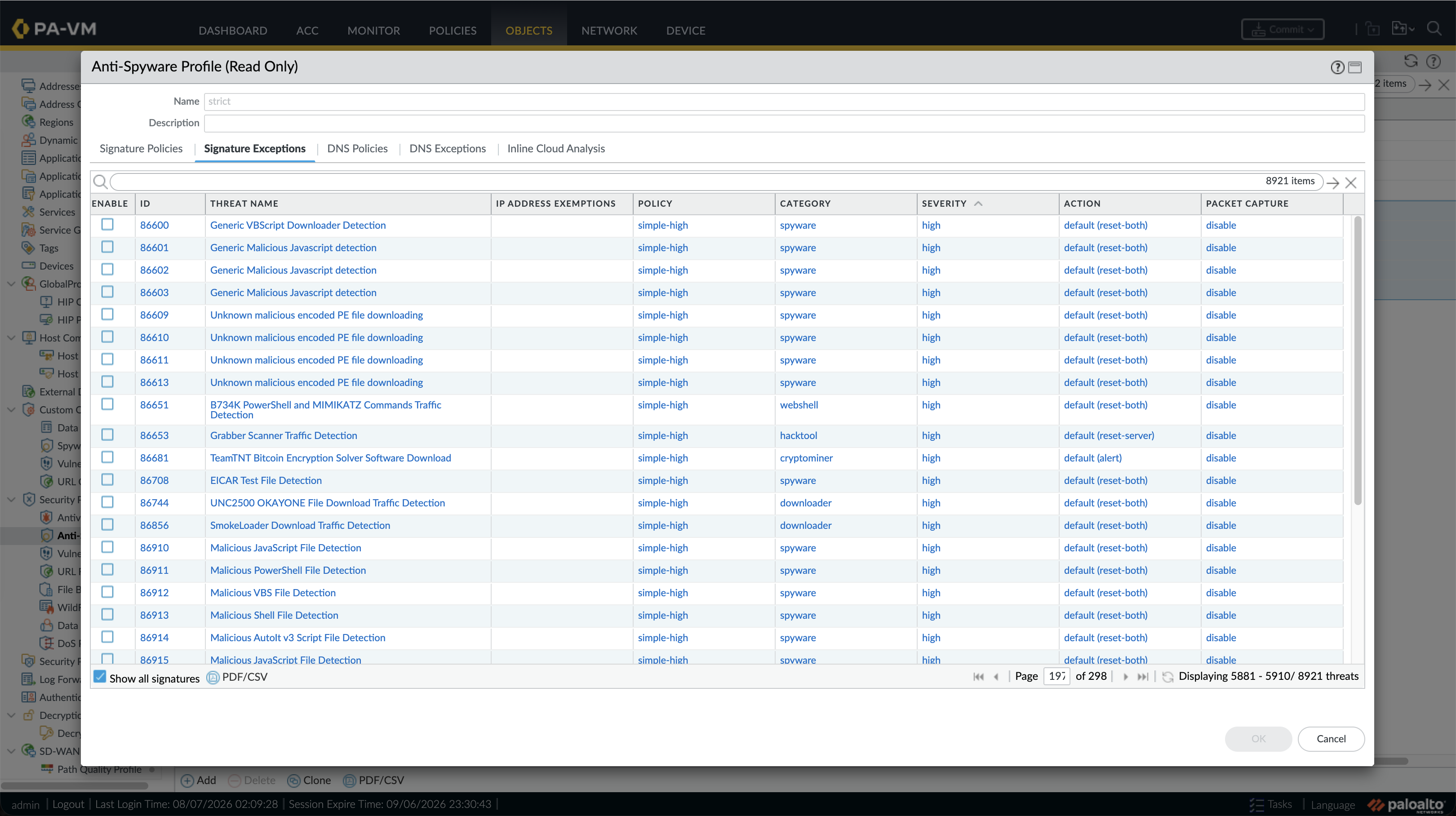Screen dimensions: 1456x816
Task: Click the page number field
Action: (1056, 676)
